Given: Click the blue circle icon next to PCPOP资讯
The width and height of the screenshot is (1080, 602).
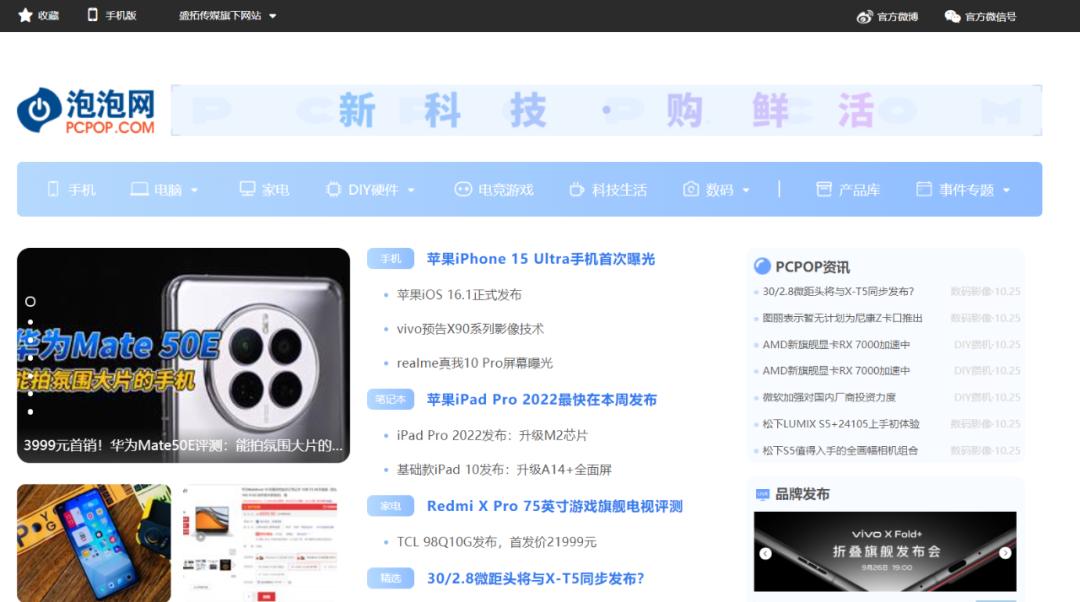Looking at the screenshot, I should tap(762, 266).
